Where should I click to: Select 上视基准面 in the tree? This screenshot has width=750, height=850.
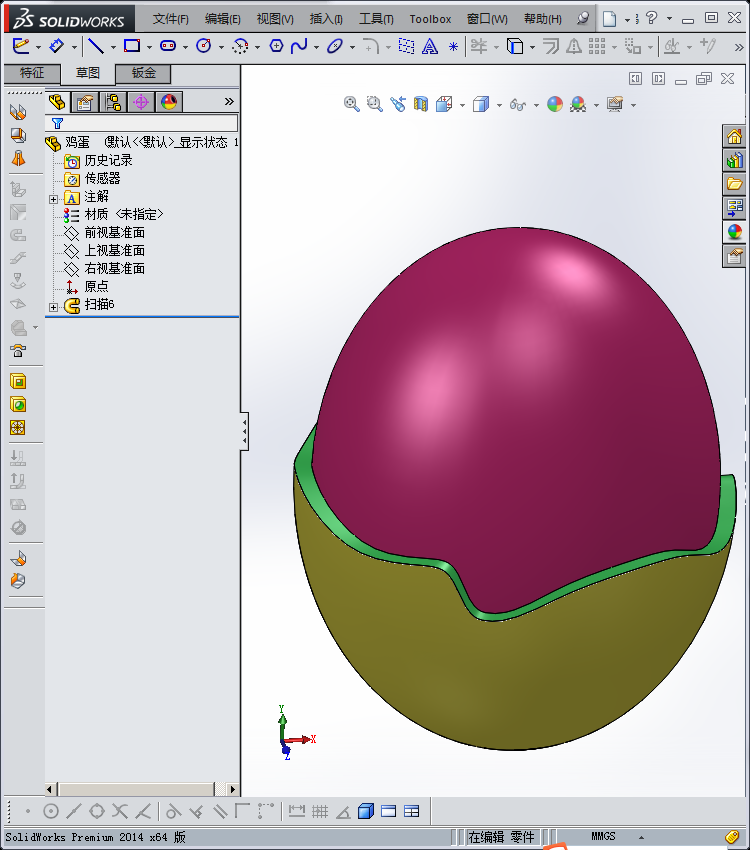(114, 250)
